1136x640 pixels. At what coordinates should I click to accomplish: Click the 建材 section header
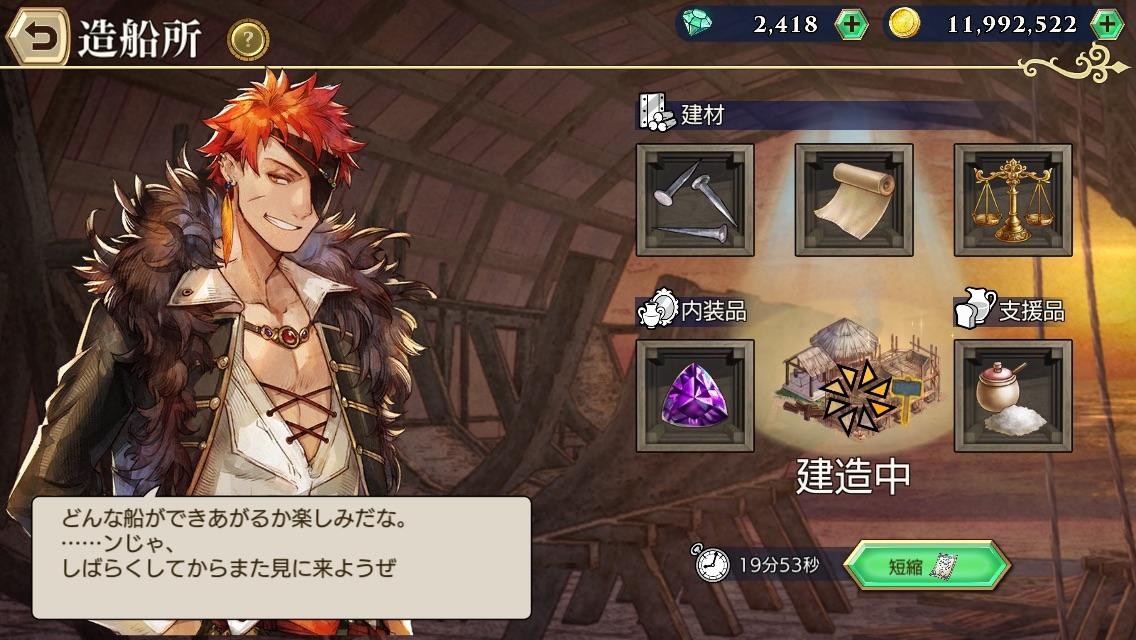pos(701,115)
